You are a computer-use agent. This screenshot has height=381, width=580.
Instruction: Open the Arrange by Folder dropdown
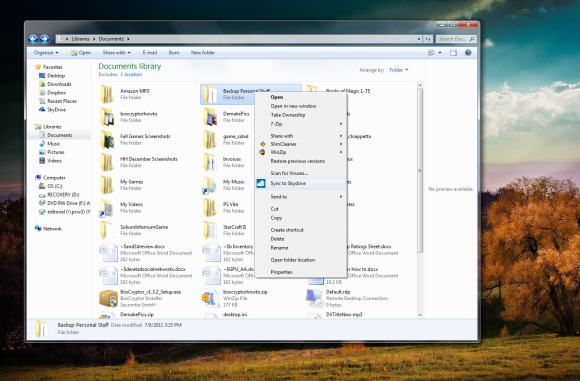tap(399, 70)
